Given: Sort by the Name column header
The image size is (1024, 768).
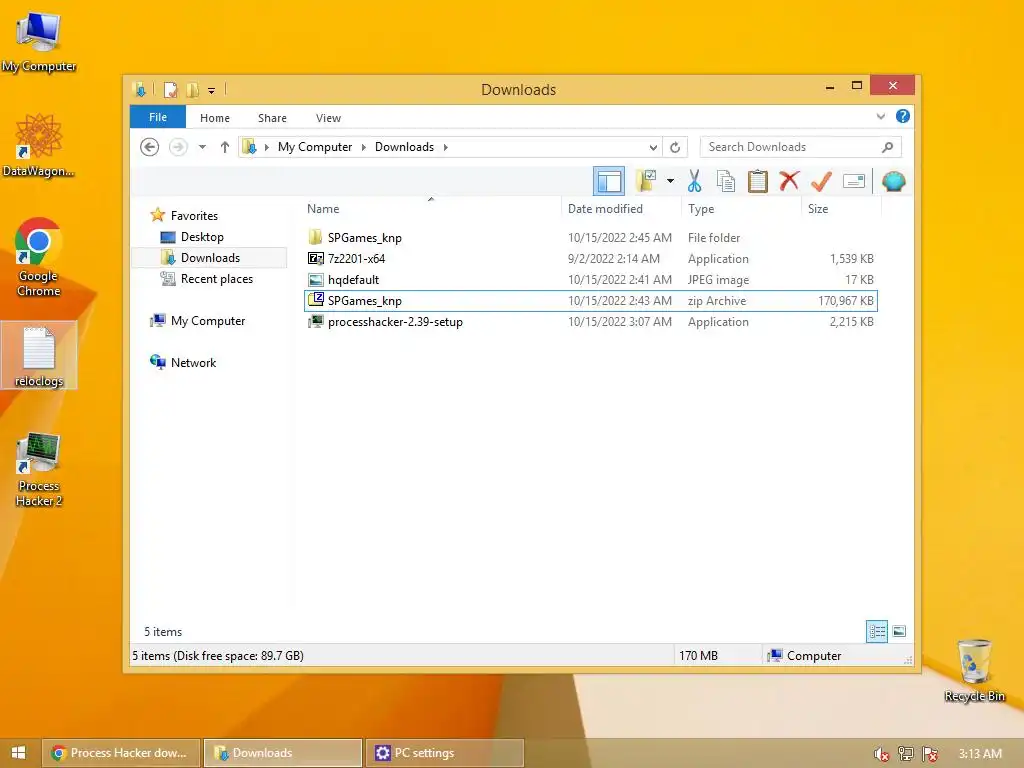Looking at the screenshot, I should (x=323, y=209).
